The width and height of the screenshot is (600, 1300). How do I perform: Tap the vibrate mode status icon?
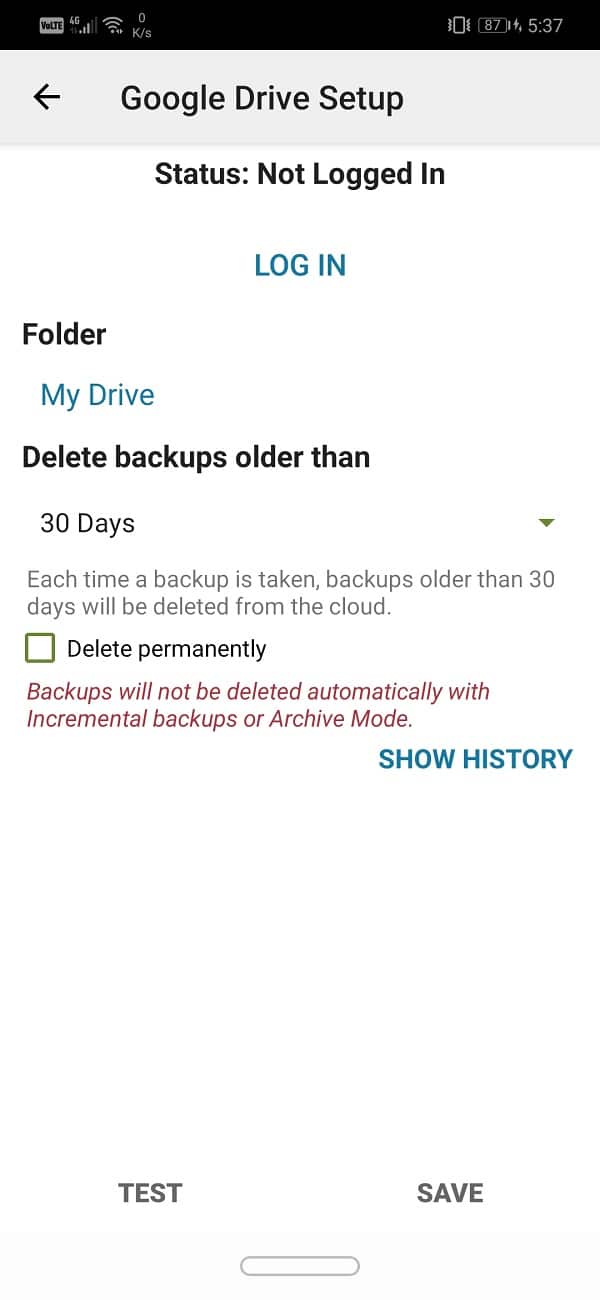point(460,25)
